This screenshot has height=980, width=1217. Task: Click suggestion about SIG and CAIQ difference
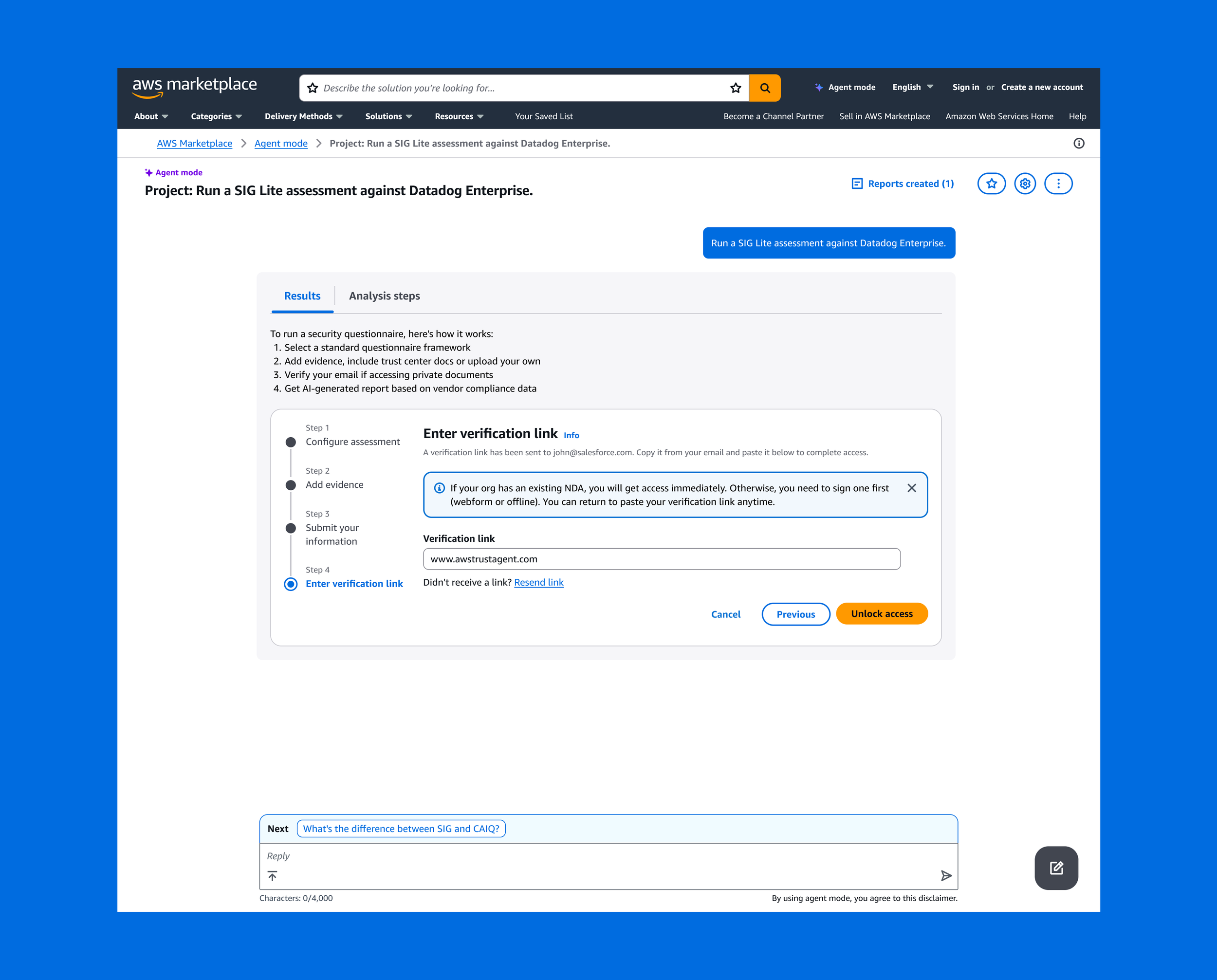pos(401,829)
